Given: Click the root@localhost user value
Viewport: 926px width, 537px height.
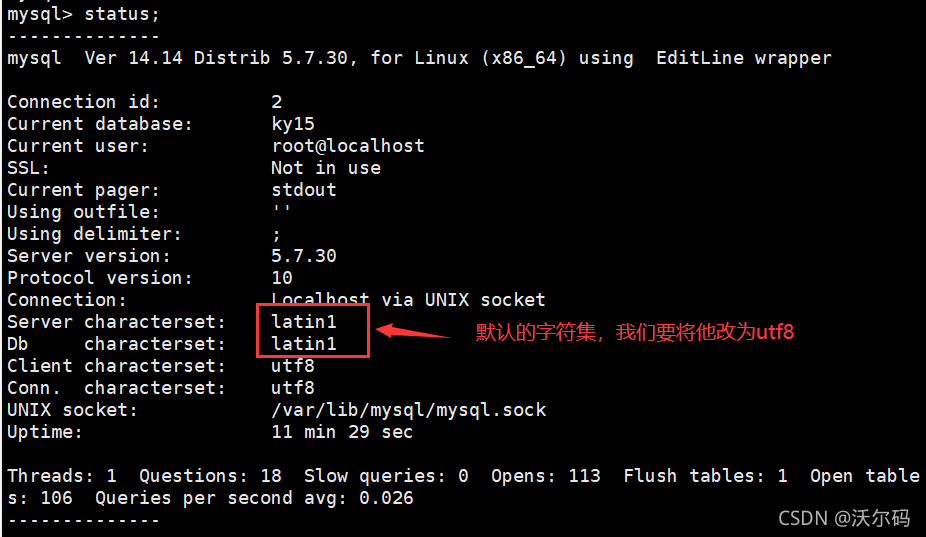Looking at the screenshot, I should pos(348,146).
